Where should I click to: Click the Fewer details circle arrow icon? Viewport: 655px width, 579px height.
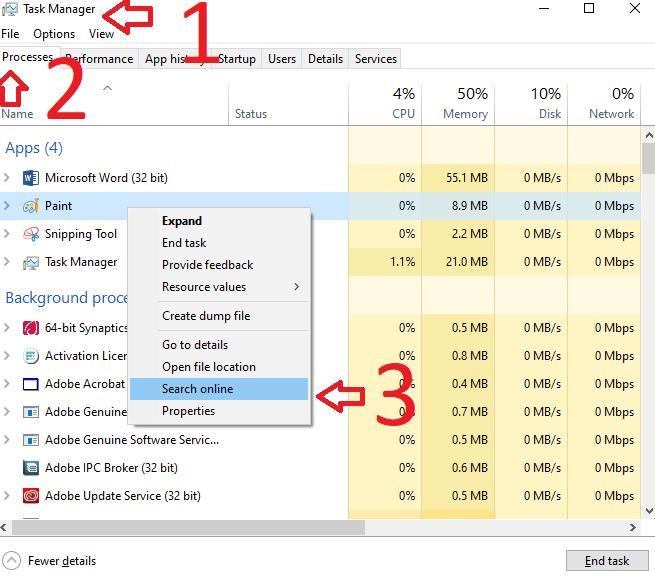tap(11, 561)
